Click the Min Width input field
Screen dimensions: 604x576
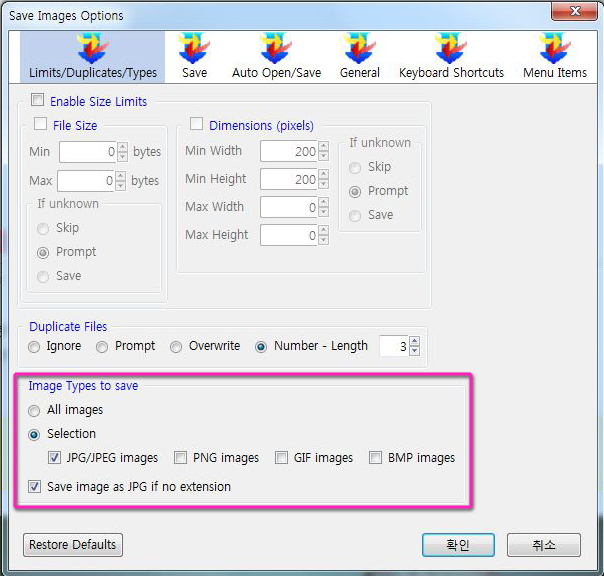point(289,151)
